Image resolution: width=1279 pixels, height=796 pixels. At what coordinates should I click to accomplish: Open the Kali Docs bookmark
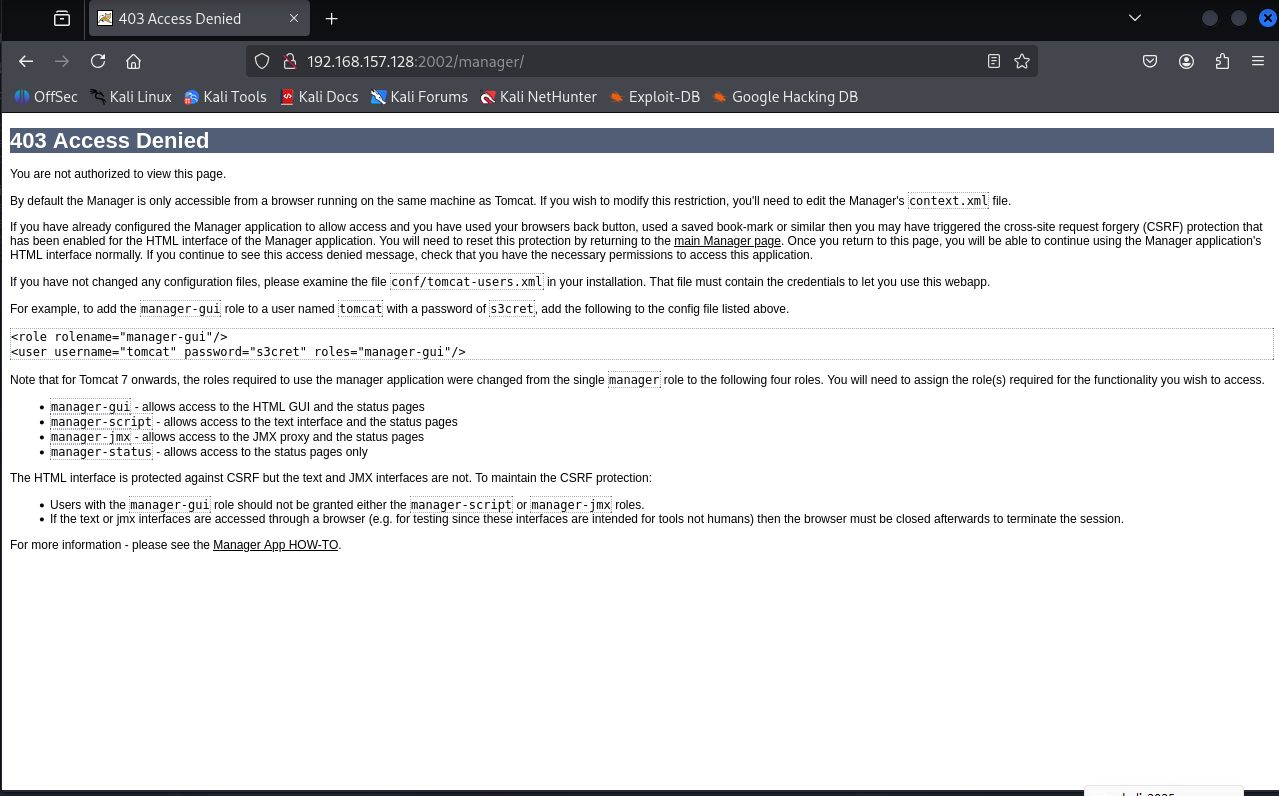(319, 97)
